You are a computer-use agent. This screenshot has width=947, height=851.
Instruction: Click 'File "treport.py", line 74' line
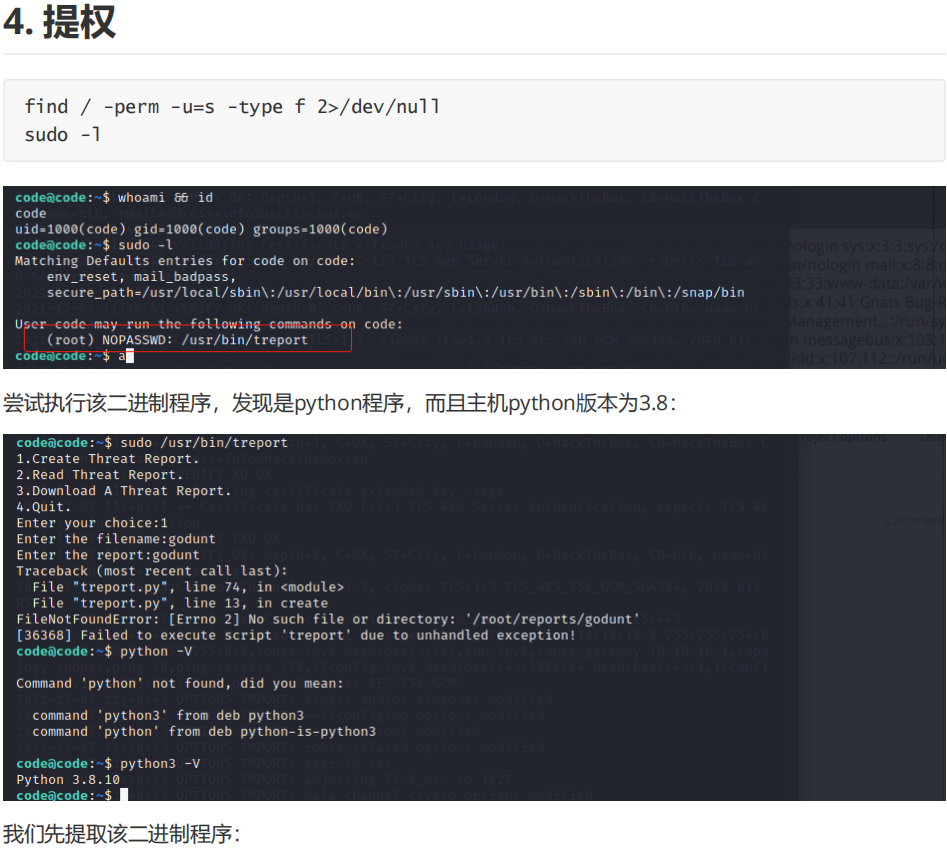188,587
